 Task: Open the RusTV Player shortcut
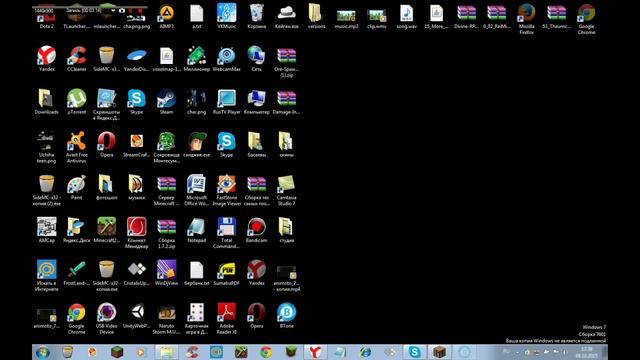pyautogui.click(x=227, y=102)
